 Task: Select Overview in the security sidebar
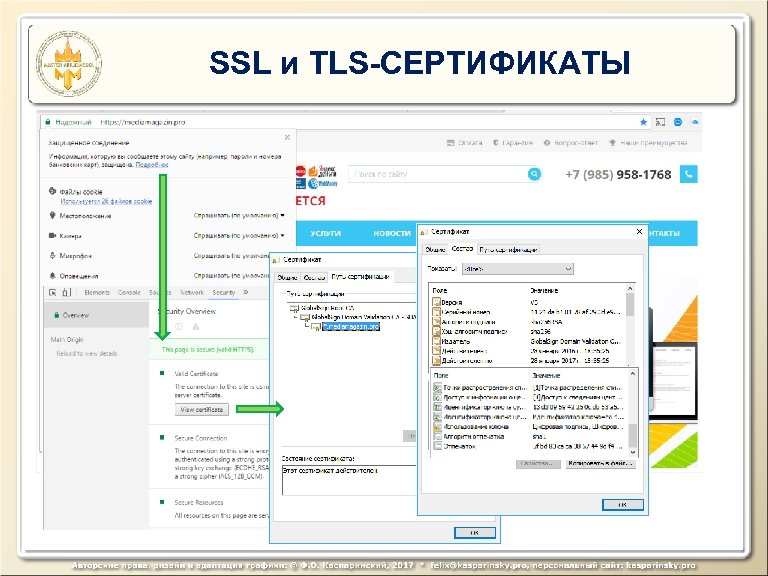(96, 315)
